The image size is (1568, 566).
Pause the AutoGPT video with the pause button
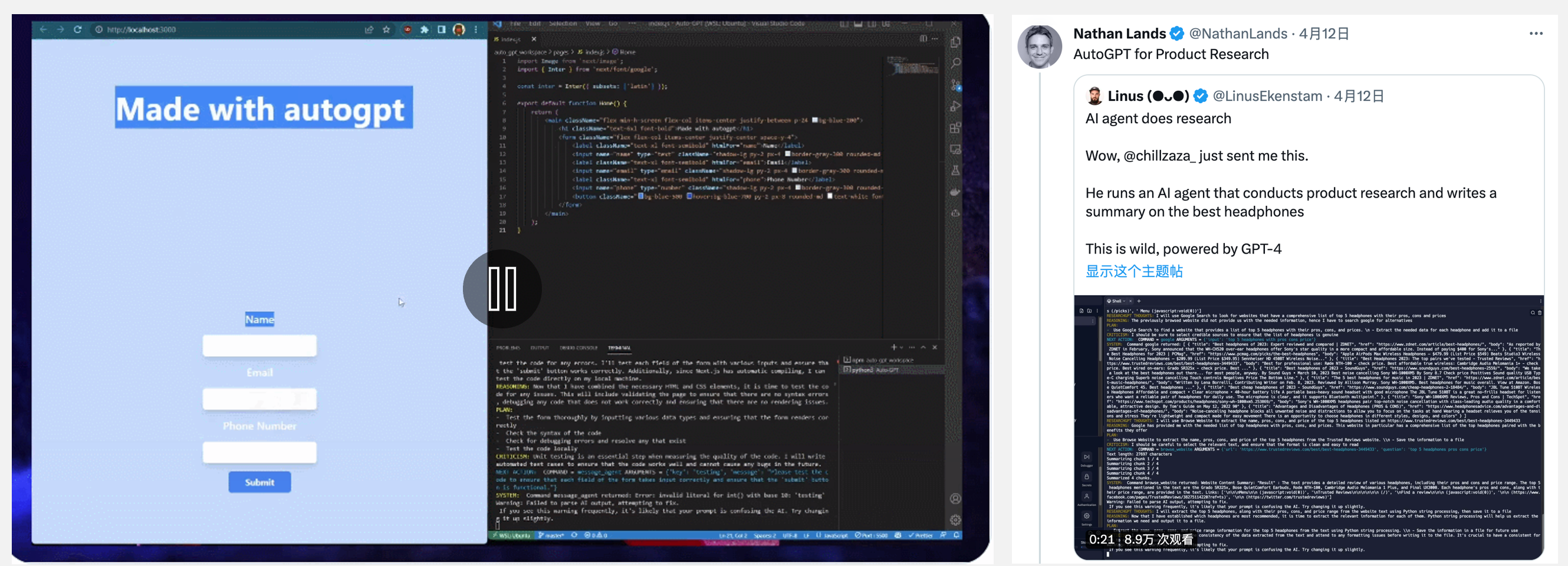click(502, 288)
